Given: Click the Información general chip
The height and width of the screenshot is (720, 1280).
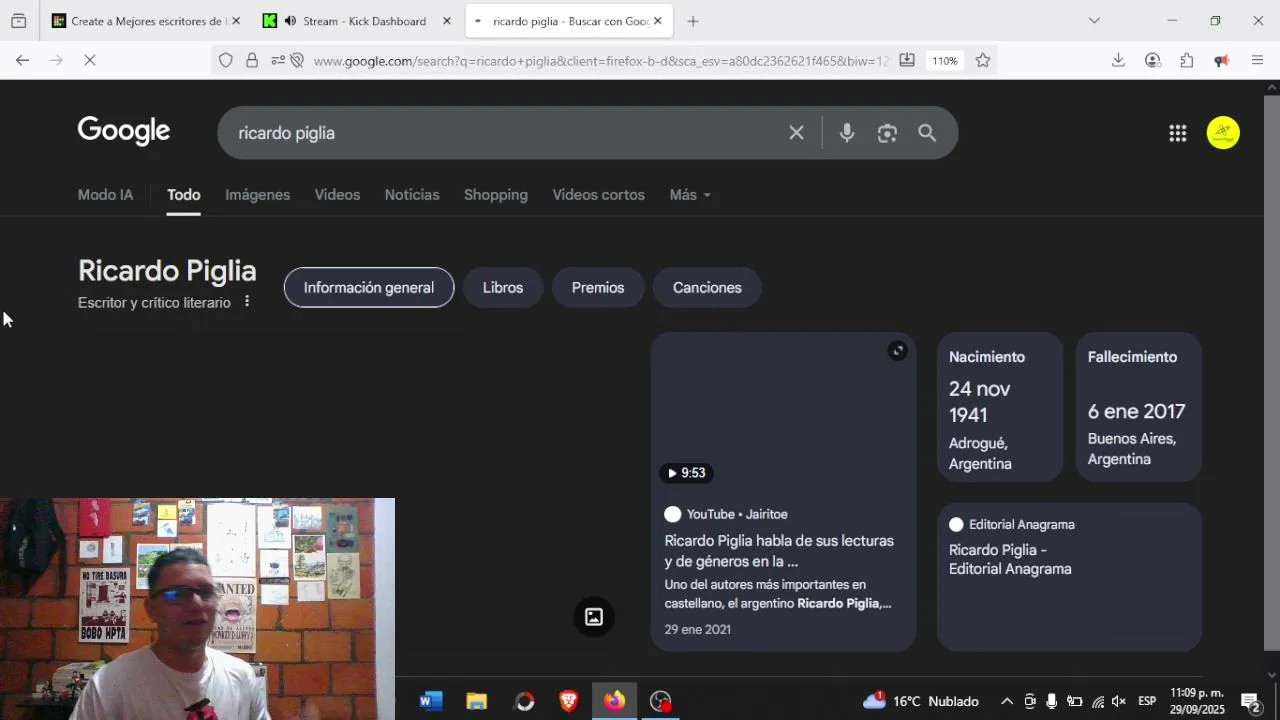Looking at the screenshot, I should (x=369, y=288).
